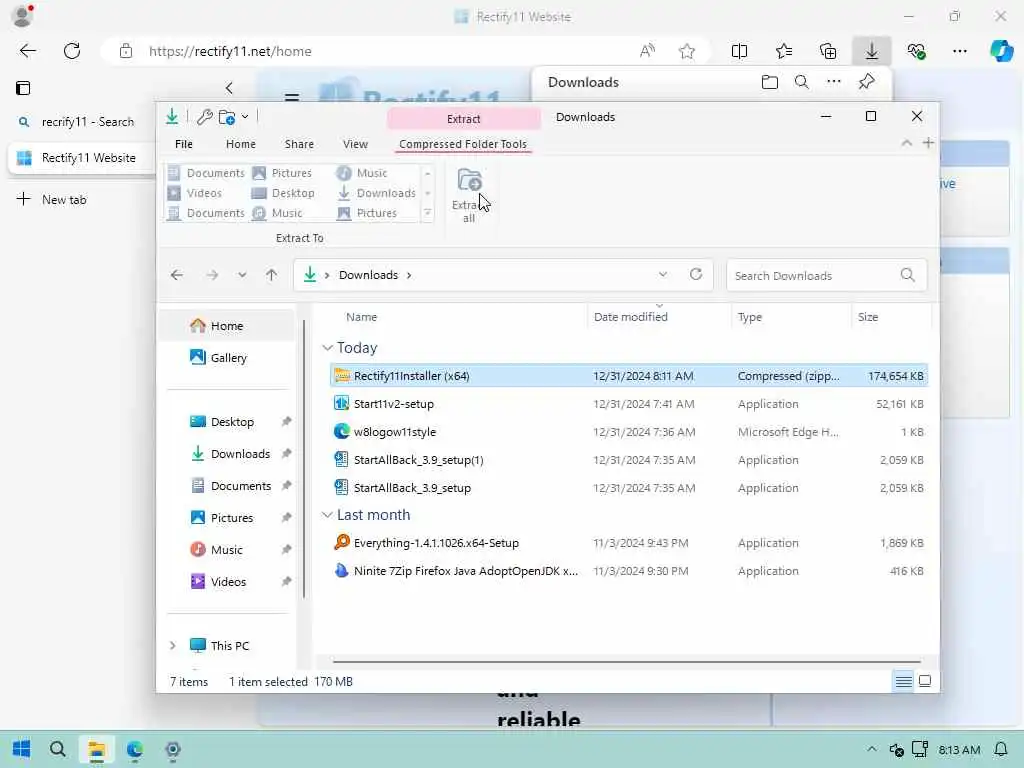Switch to the Home ribbon tab
The height and width of the screenshot is (768, 1024).
click(x=240, y=144)
